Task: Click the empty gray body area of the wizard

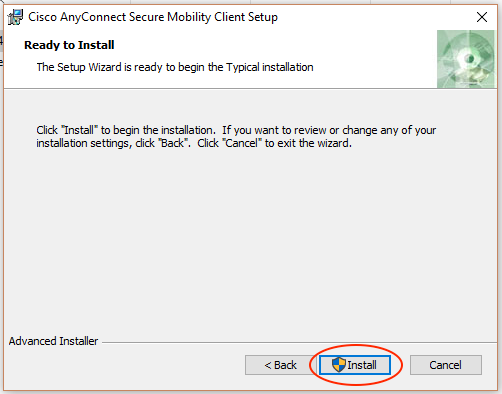Action: click(250, 240)
